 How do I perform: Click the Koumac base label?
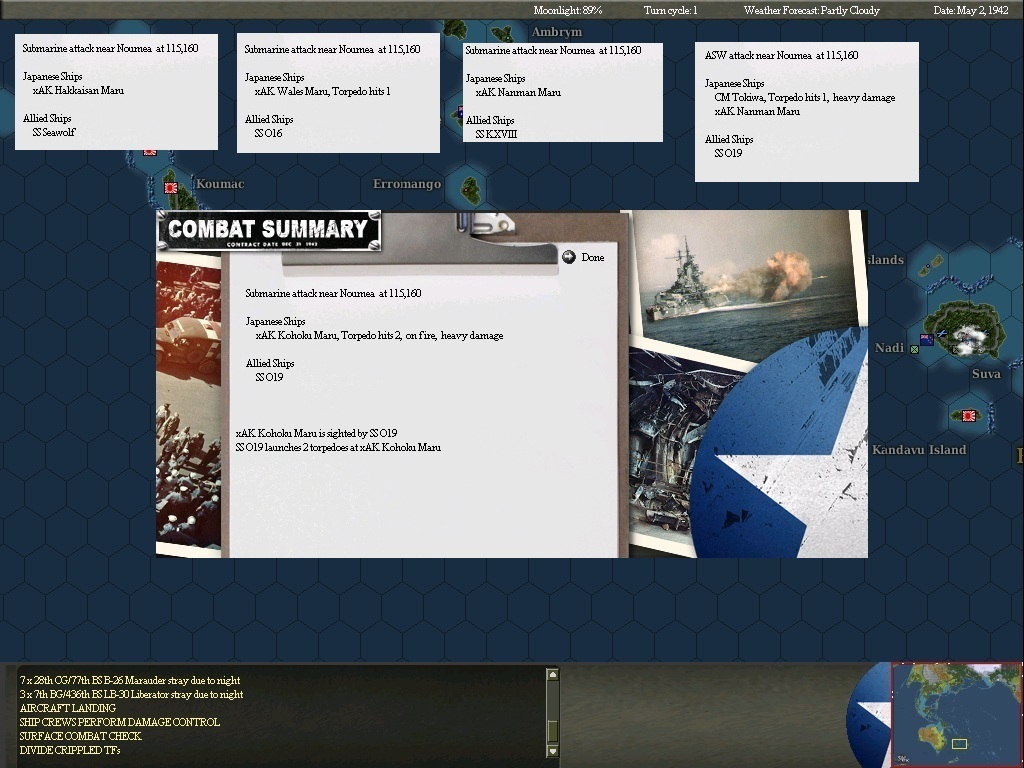coord(220,184)
